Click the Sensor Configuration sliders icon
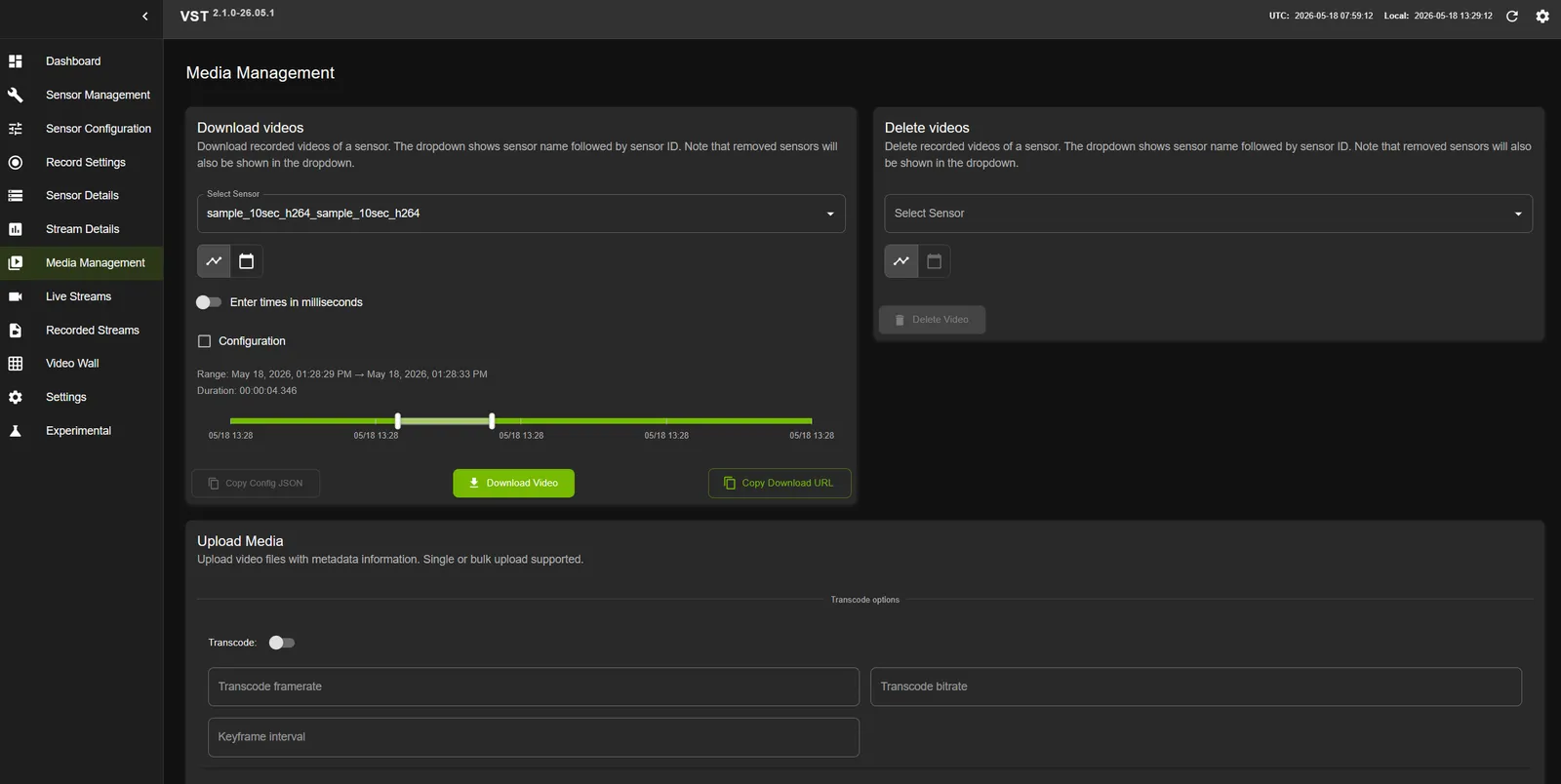The height and width of the screenshot is (784, 1561). 16,129
